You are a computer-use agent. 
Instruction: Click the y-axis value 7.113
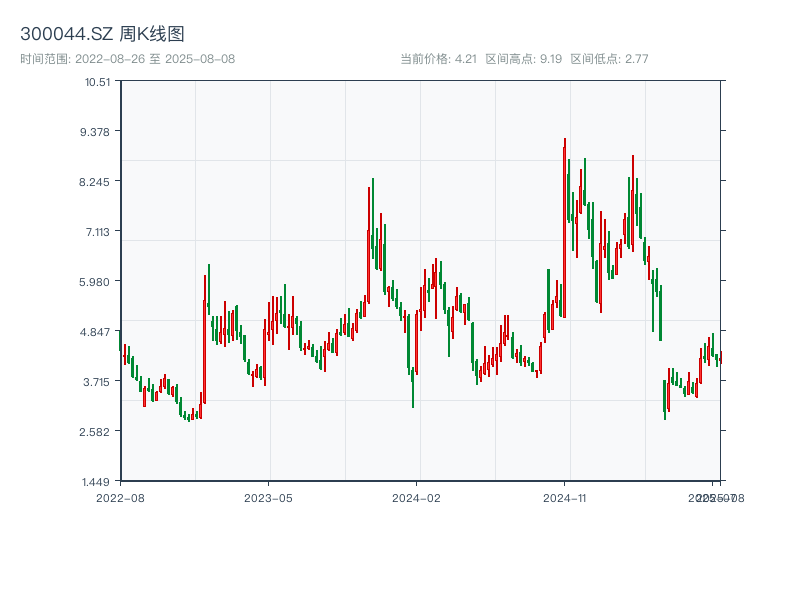point(97,232)
